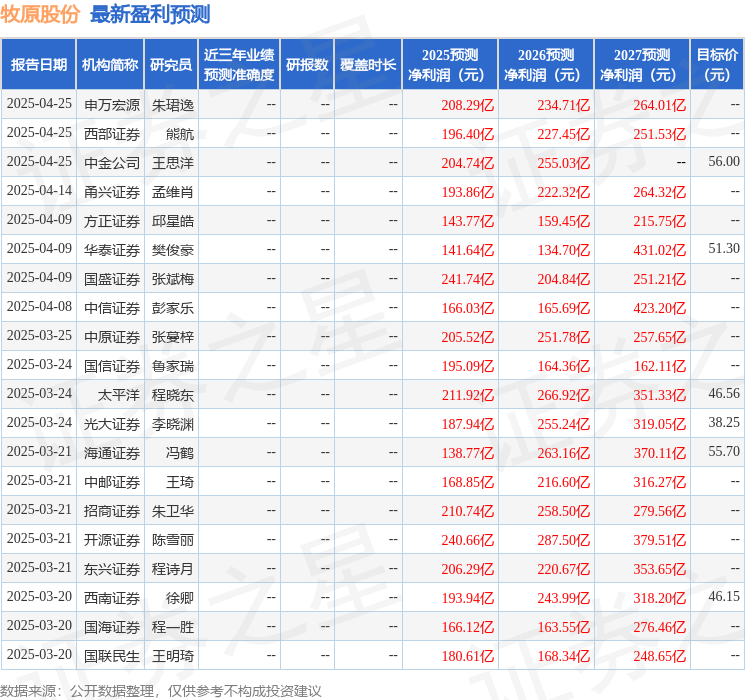Click the 2027预测净利润 header
This screenshot has width=745, height=700.
(x=642, y=65)
